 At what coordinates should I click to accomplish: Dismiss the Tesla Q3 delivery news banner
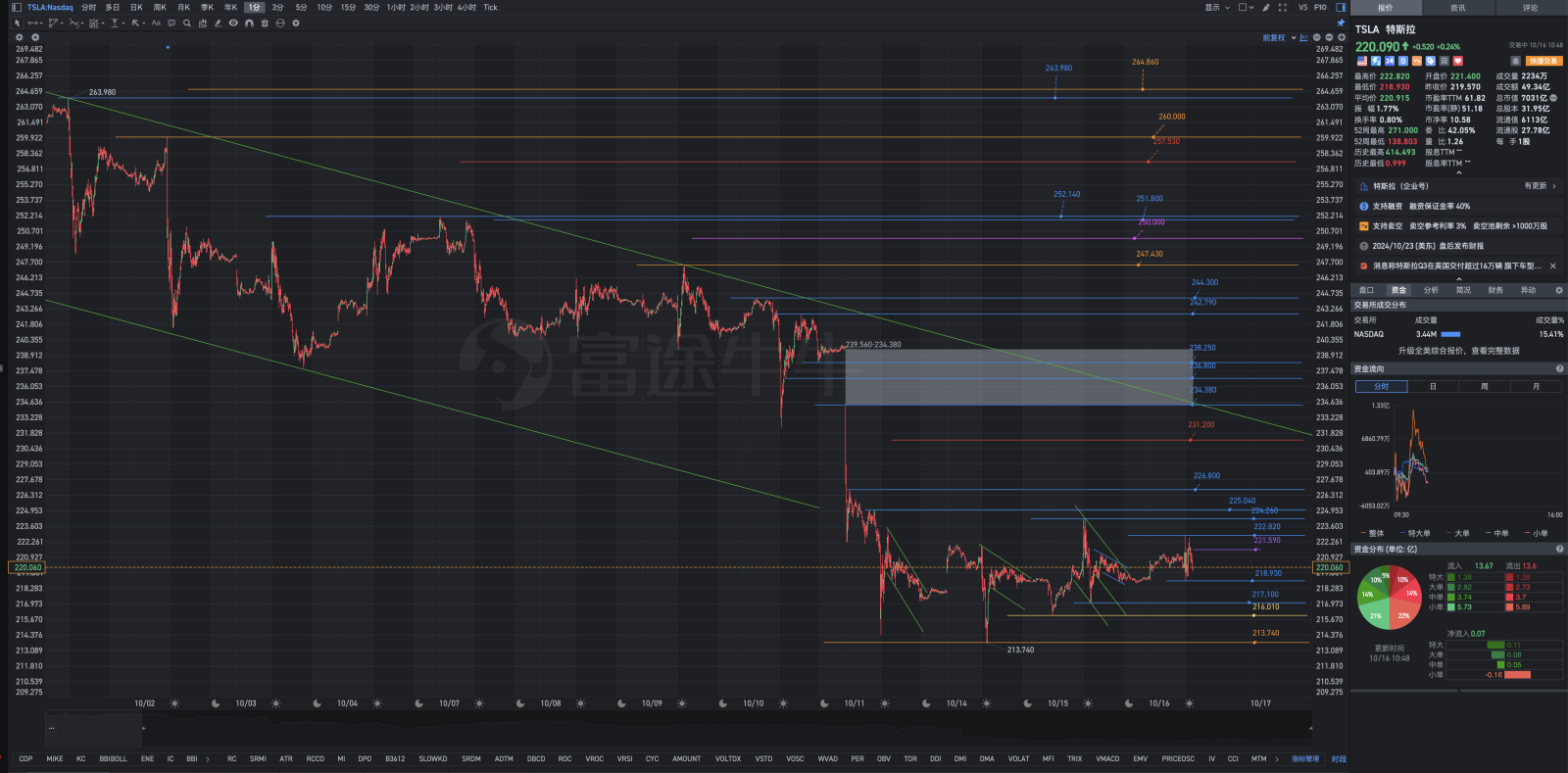coord(1552,266)
